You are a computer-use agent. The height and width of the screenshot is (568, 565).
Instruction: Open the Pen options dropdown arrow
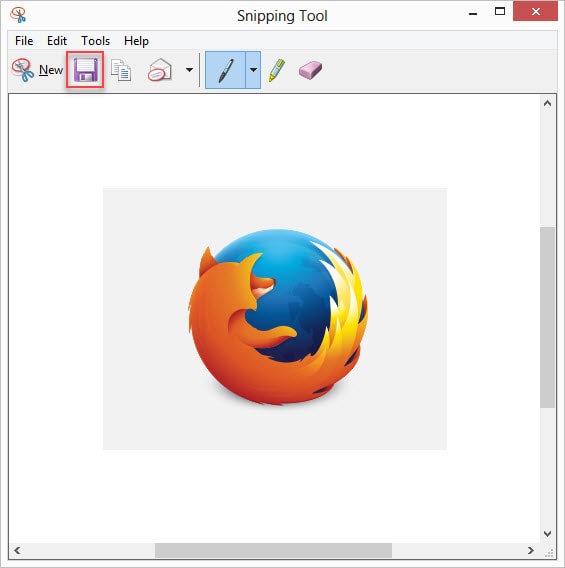[254, 70]
